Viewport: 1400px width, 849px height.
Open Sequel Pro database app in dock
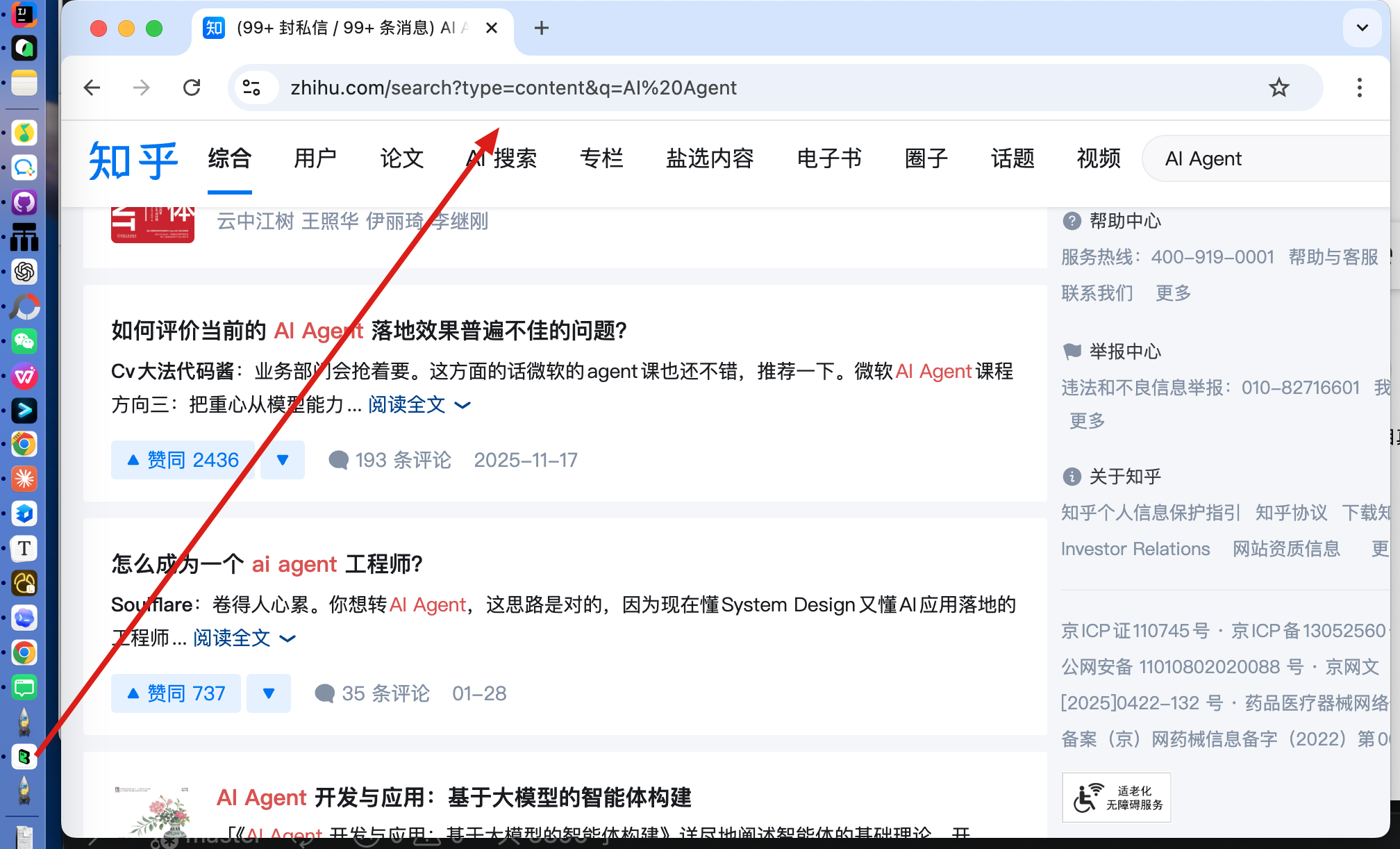pos(24,583)
